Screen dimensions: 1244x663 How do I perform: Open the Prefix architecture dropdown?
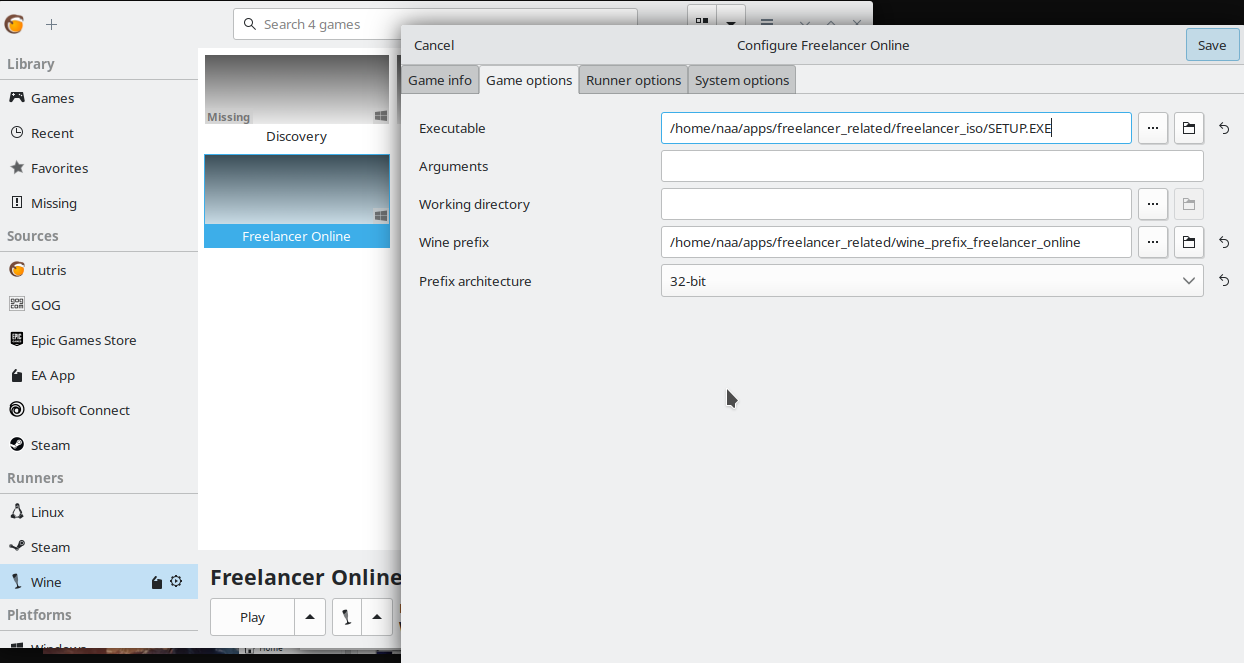click(x=932, y=281)
